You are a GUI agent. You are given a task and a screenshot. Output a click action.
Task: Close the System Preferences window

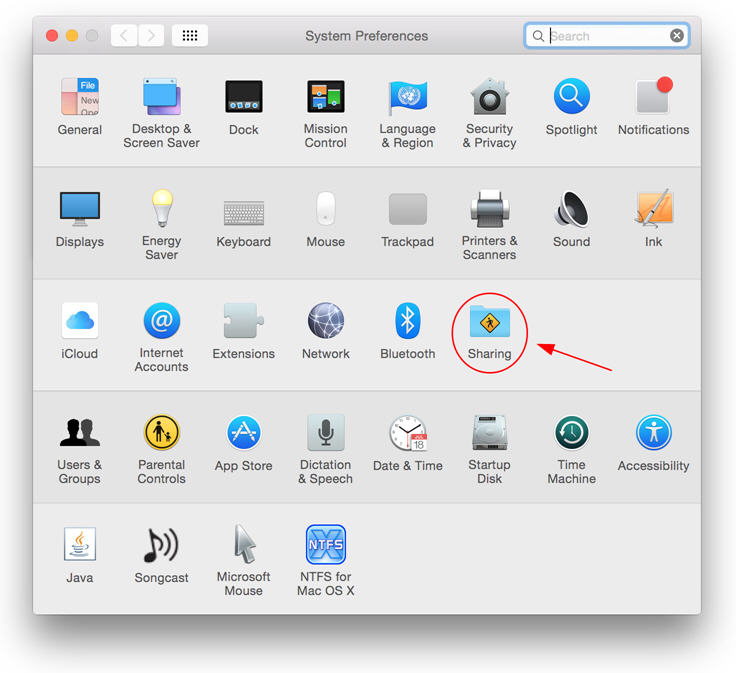[52, 36]
